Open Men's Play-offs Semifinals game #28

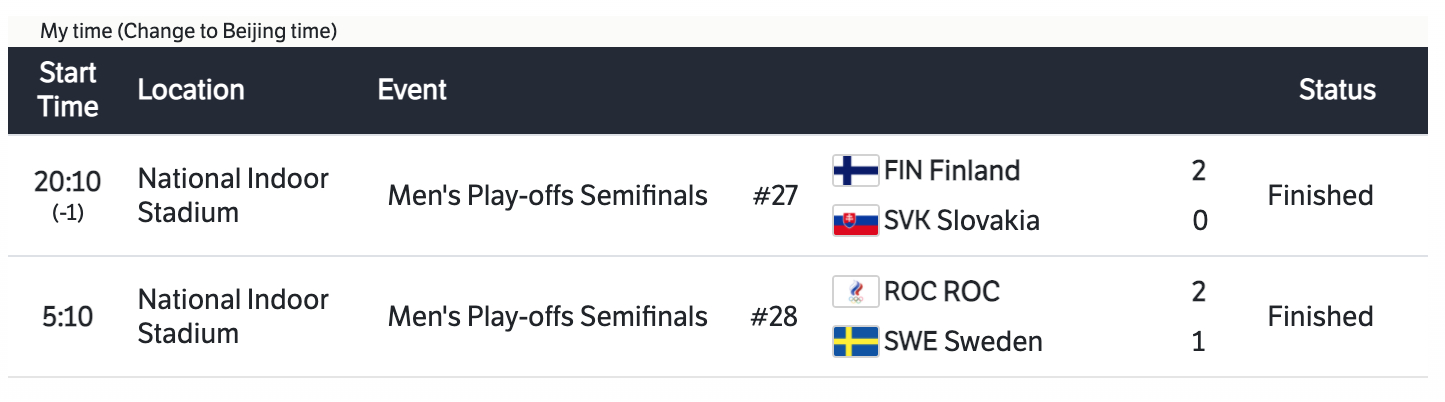point(547,317)
